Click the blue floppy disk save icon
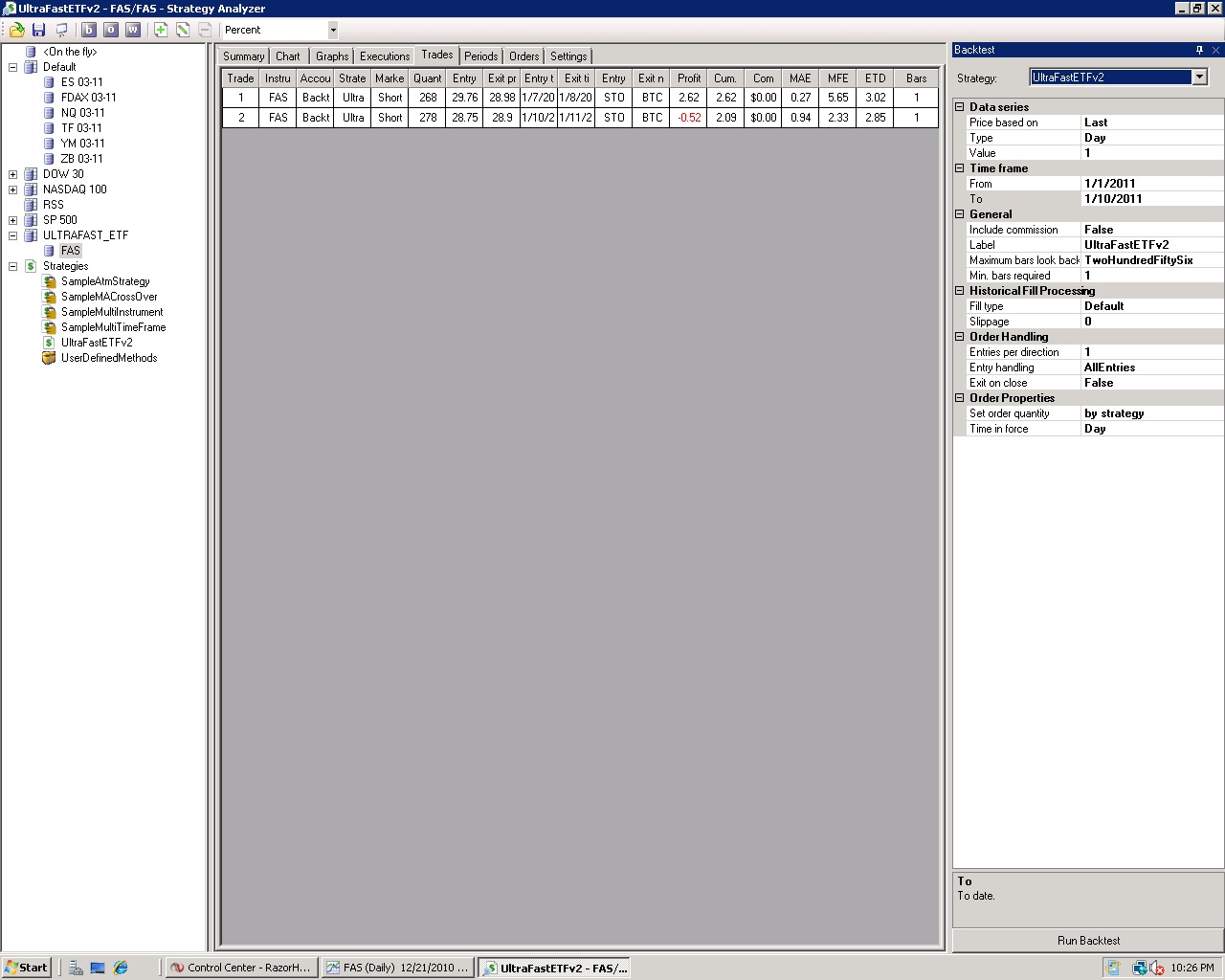The image size is (1225, 980). point(39,30)
